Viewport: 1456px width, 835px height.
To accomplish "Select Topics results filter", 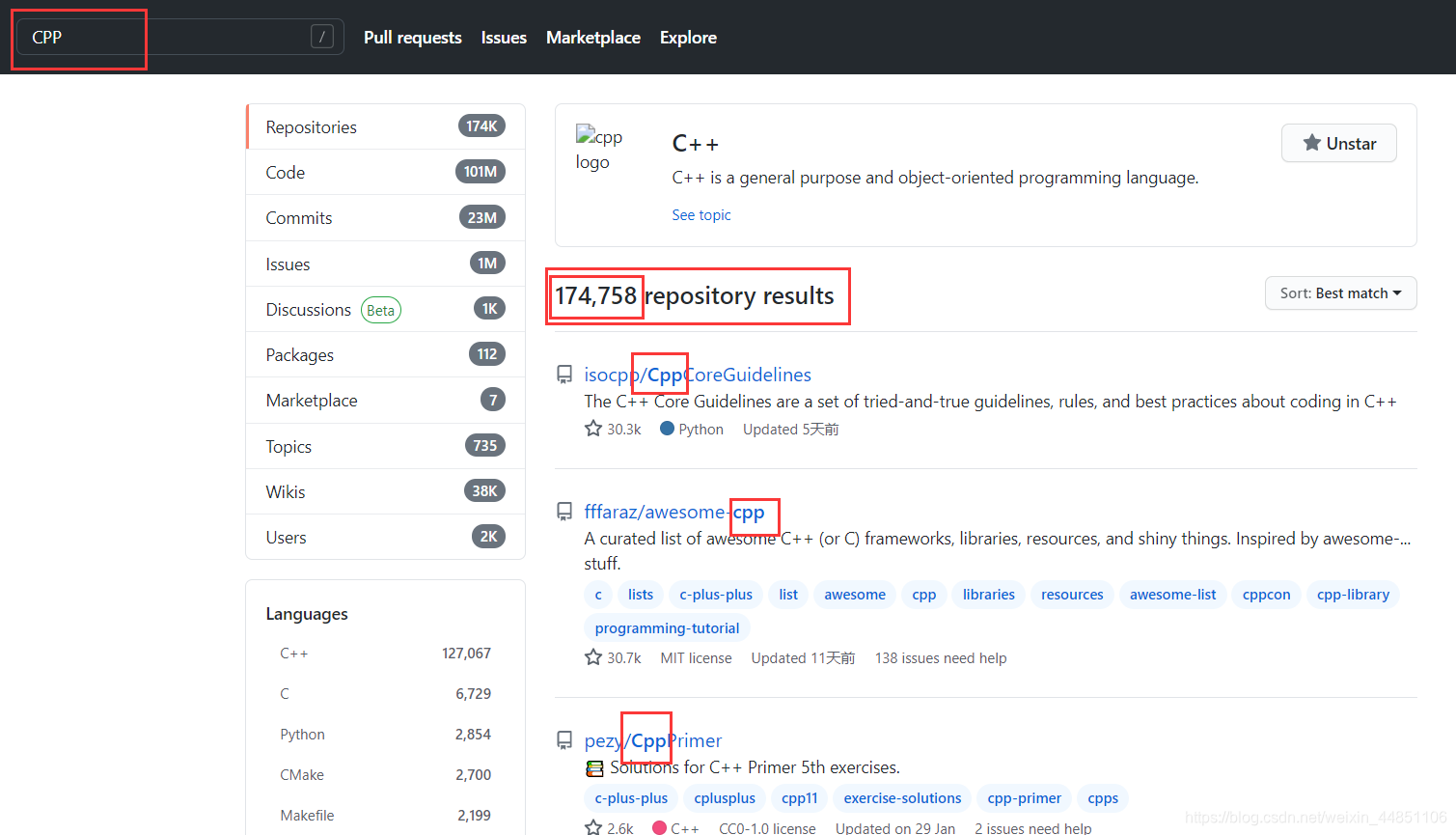I will (x=386, y=446).
